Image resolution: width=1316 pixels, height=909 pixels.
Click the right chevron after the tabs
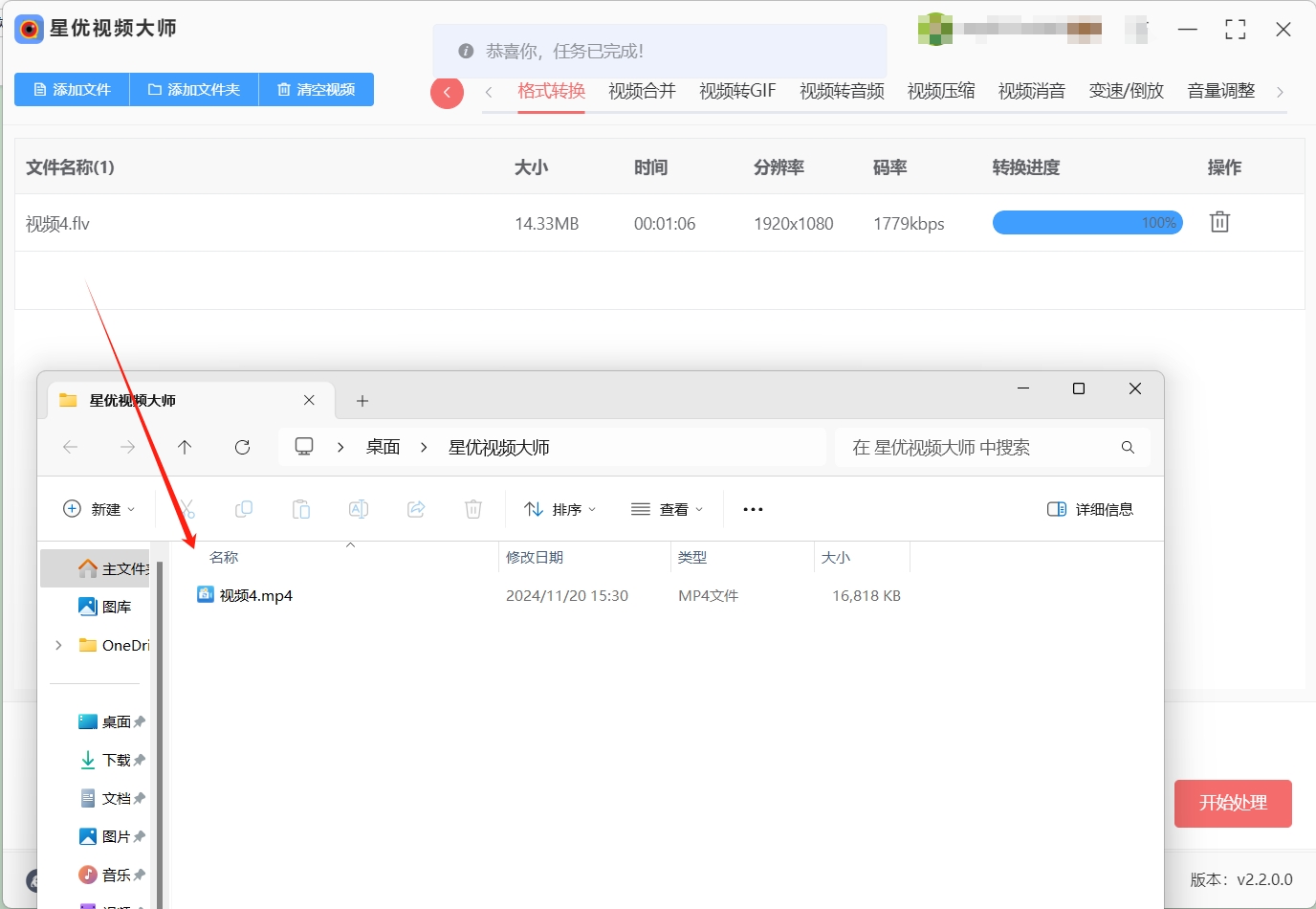click(1280, 92)
